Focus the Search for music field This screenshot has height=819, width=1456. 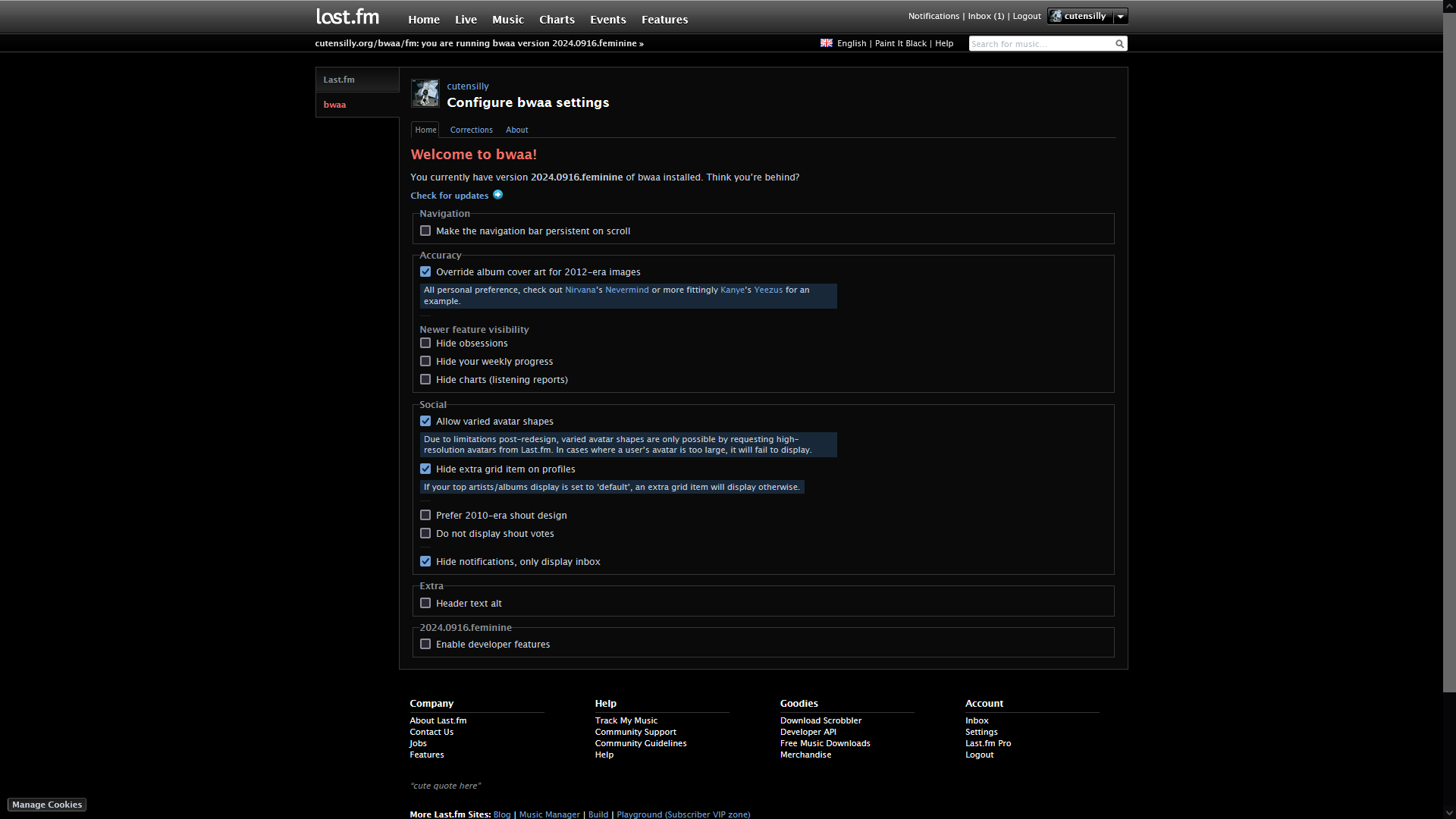1039,44
